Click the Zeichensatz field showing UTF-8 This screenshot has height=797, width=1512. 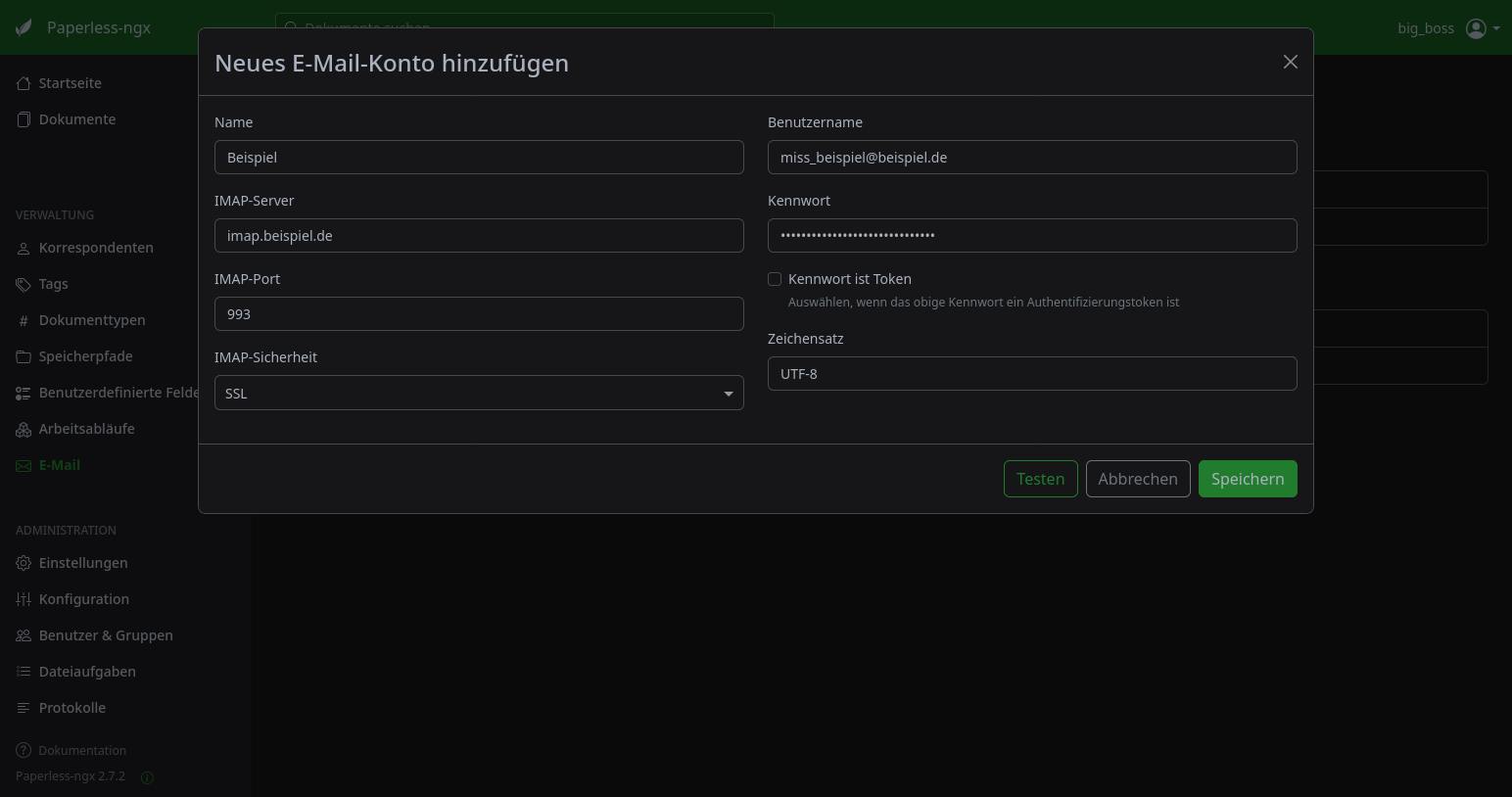(x=1032, y=374)
